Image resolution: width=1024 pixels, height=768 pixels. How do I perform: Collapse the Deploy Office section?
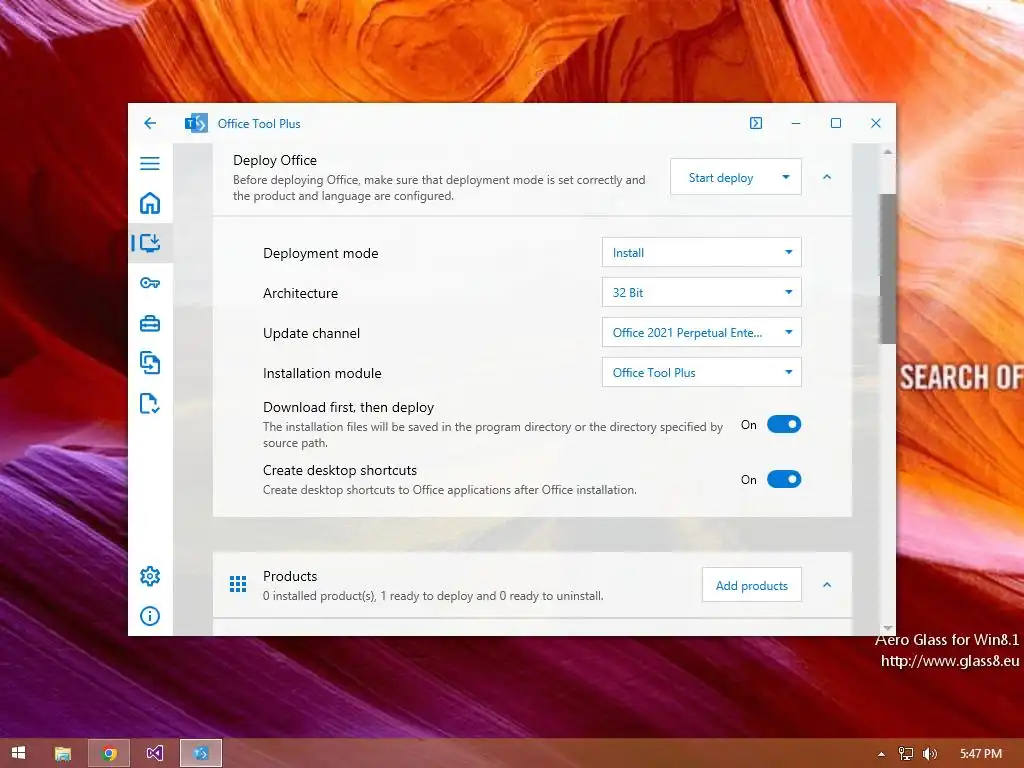(827, 177)
